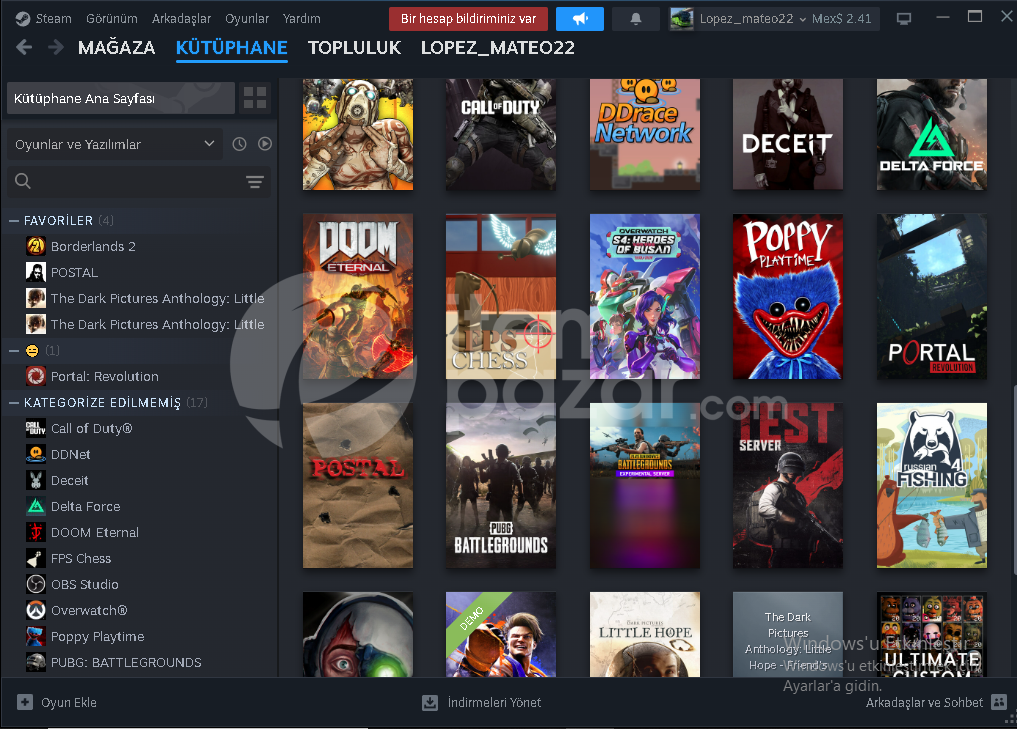
Task: Open the PUBG Test Server cover art
Action: point(787,485)
